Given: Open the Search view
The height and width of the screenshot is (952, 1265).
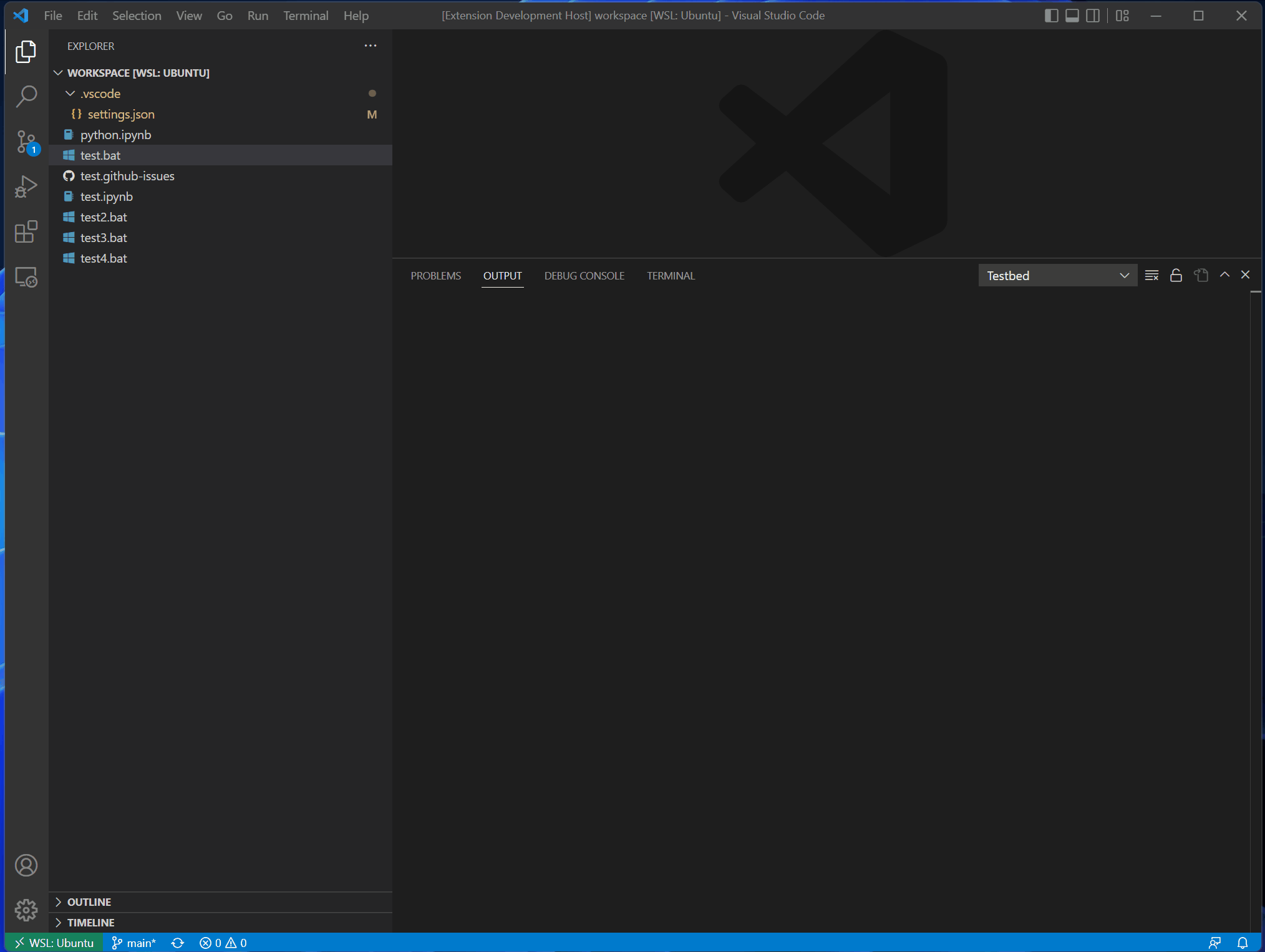Looking at the screenshot, I should [x=26, y=97].
